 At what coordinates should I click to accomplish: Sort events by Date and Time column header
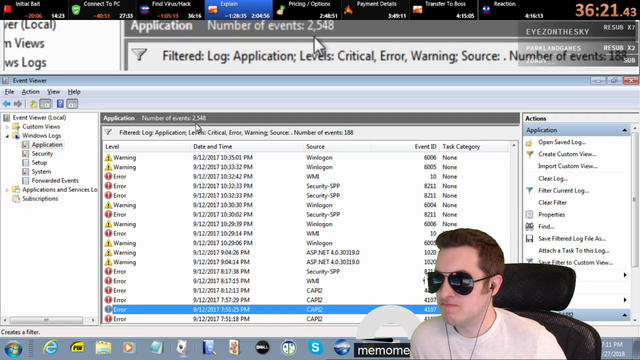[x=247, y=147]
